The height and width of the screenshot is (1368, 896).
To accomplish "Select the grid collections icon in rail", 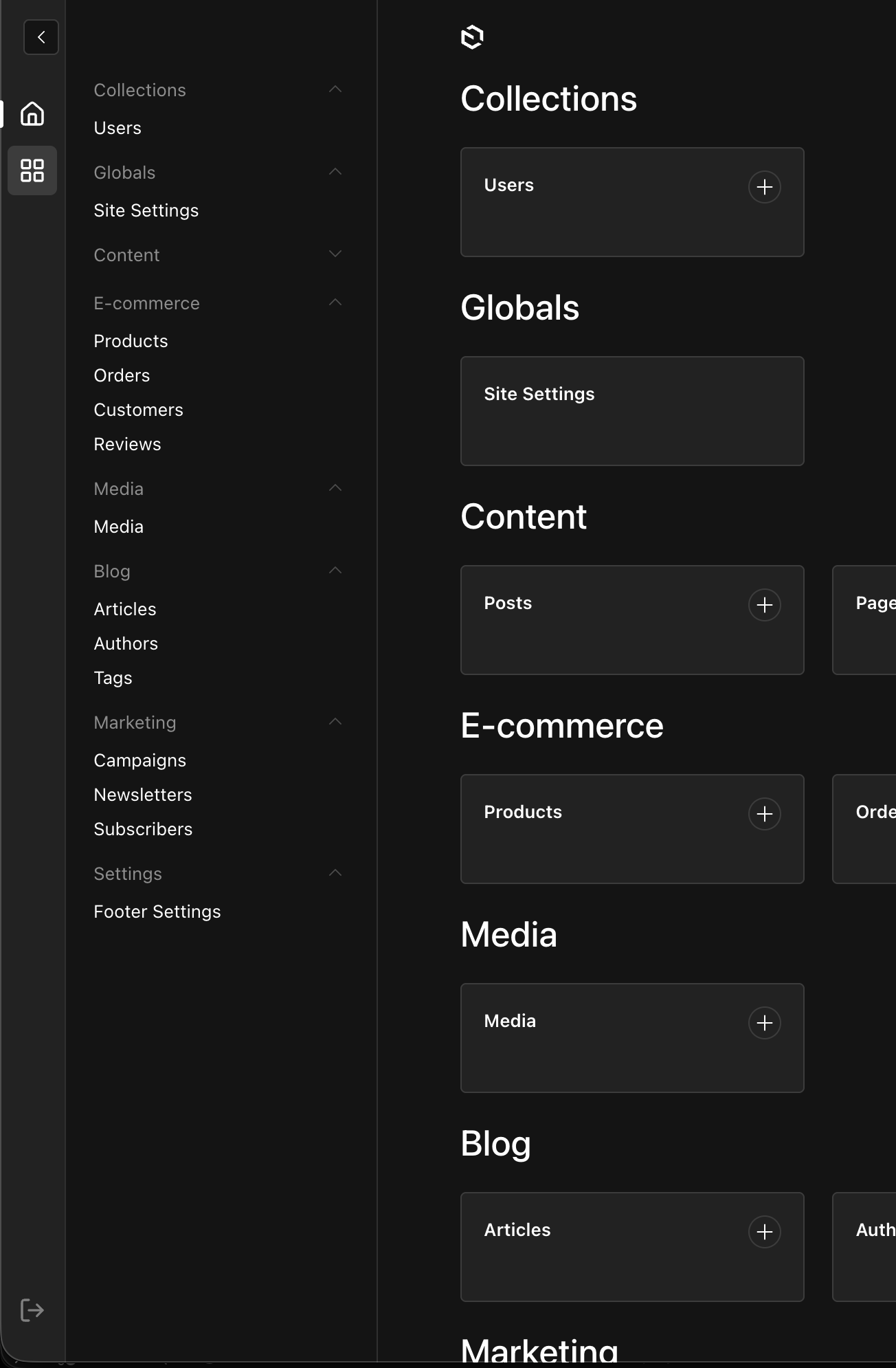I will click(32, 170).
